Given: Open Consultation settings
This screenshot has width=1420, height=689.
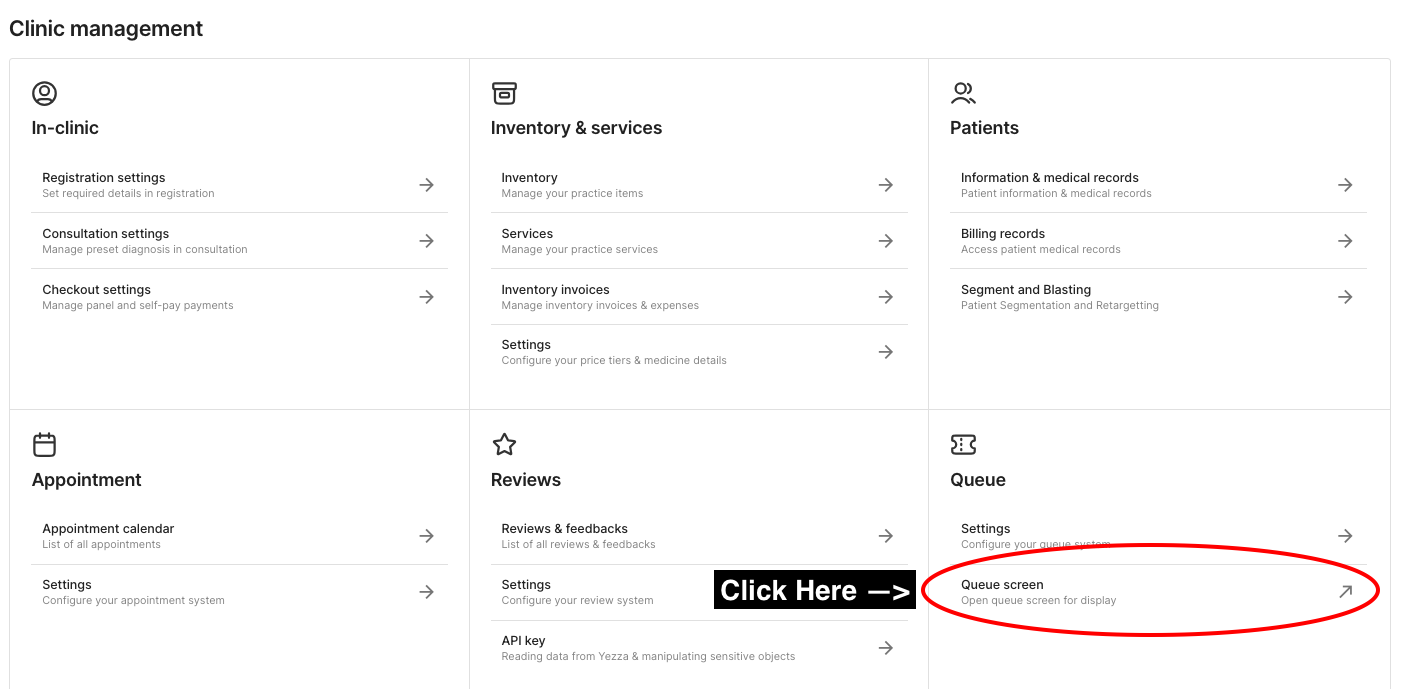Looking at the screenshot, I should click(106, 240).
